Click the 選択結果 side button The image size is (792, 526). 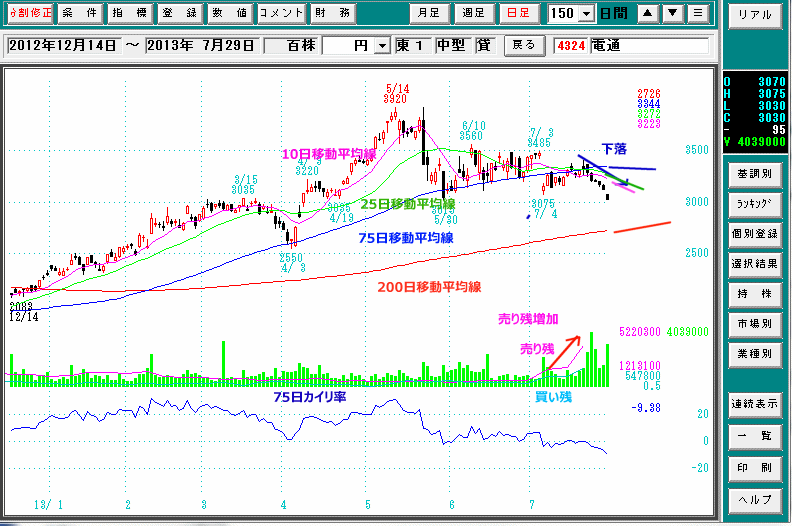755,264
